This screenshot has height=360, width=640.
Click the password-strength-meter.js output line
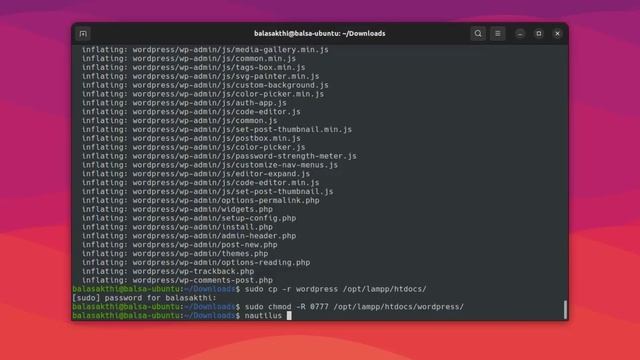(x=219, y=156)
